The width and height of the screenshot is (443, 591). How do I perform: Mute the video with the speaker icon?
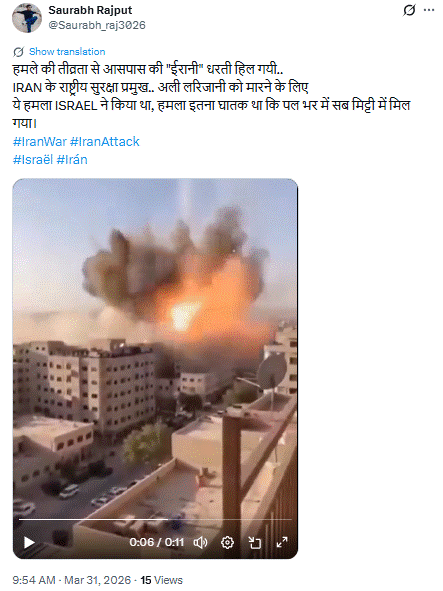coord(200,542)
